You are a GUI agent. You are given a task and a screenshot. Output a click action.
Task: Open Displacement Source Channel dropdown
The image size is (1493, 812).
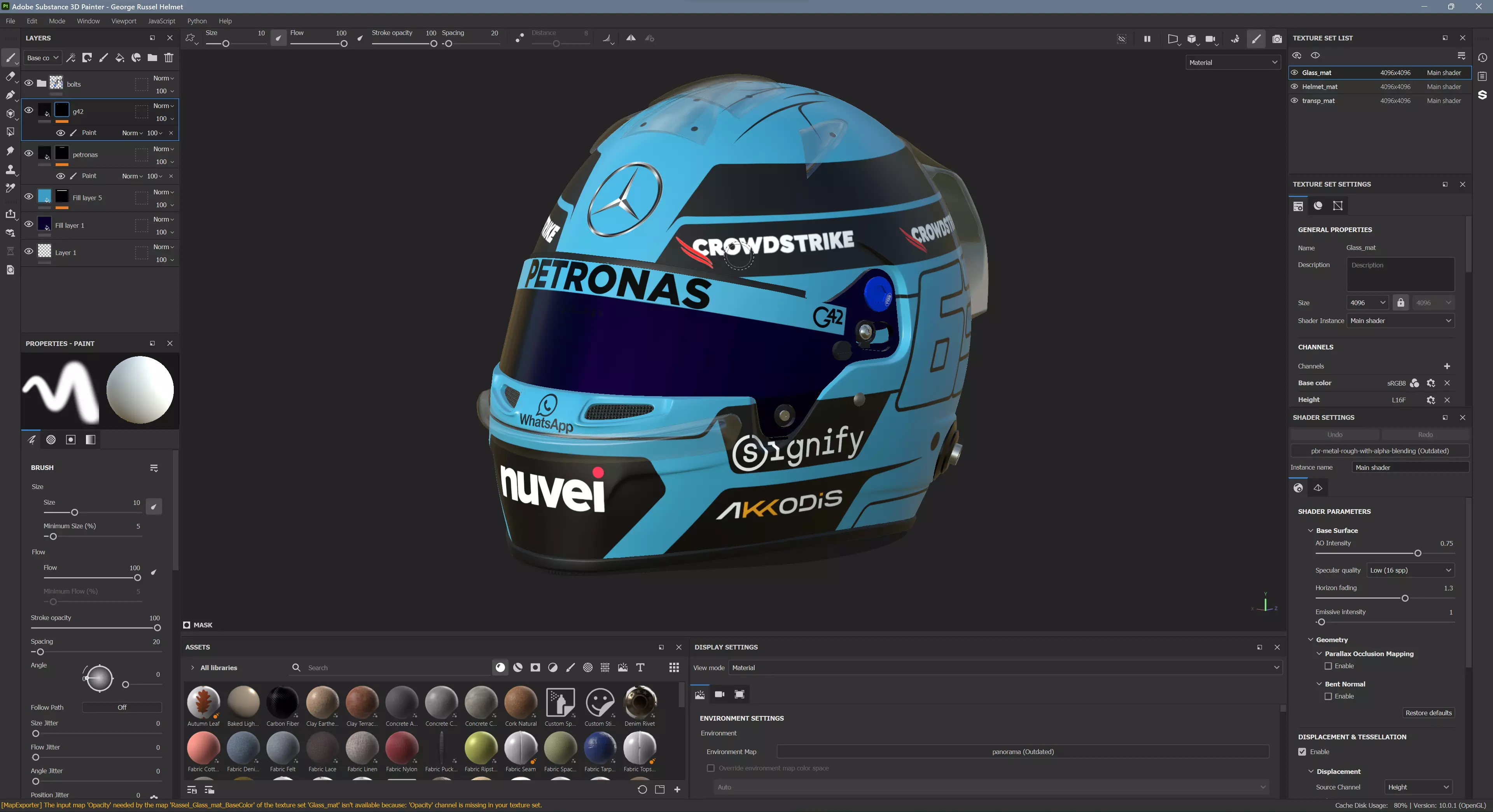point(1418,787)
